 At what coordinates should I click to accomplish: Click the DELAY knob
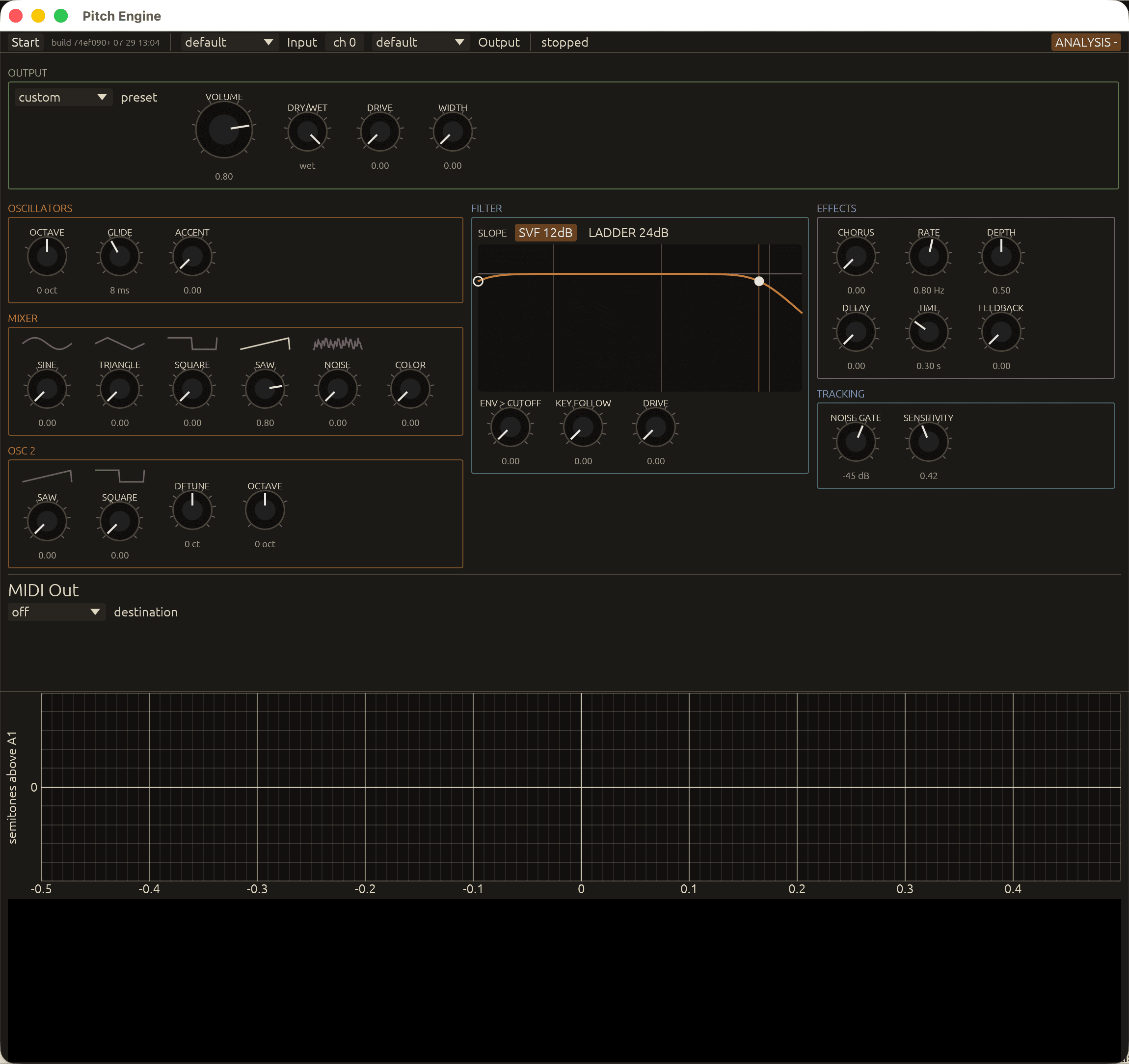tap(856, 332)
